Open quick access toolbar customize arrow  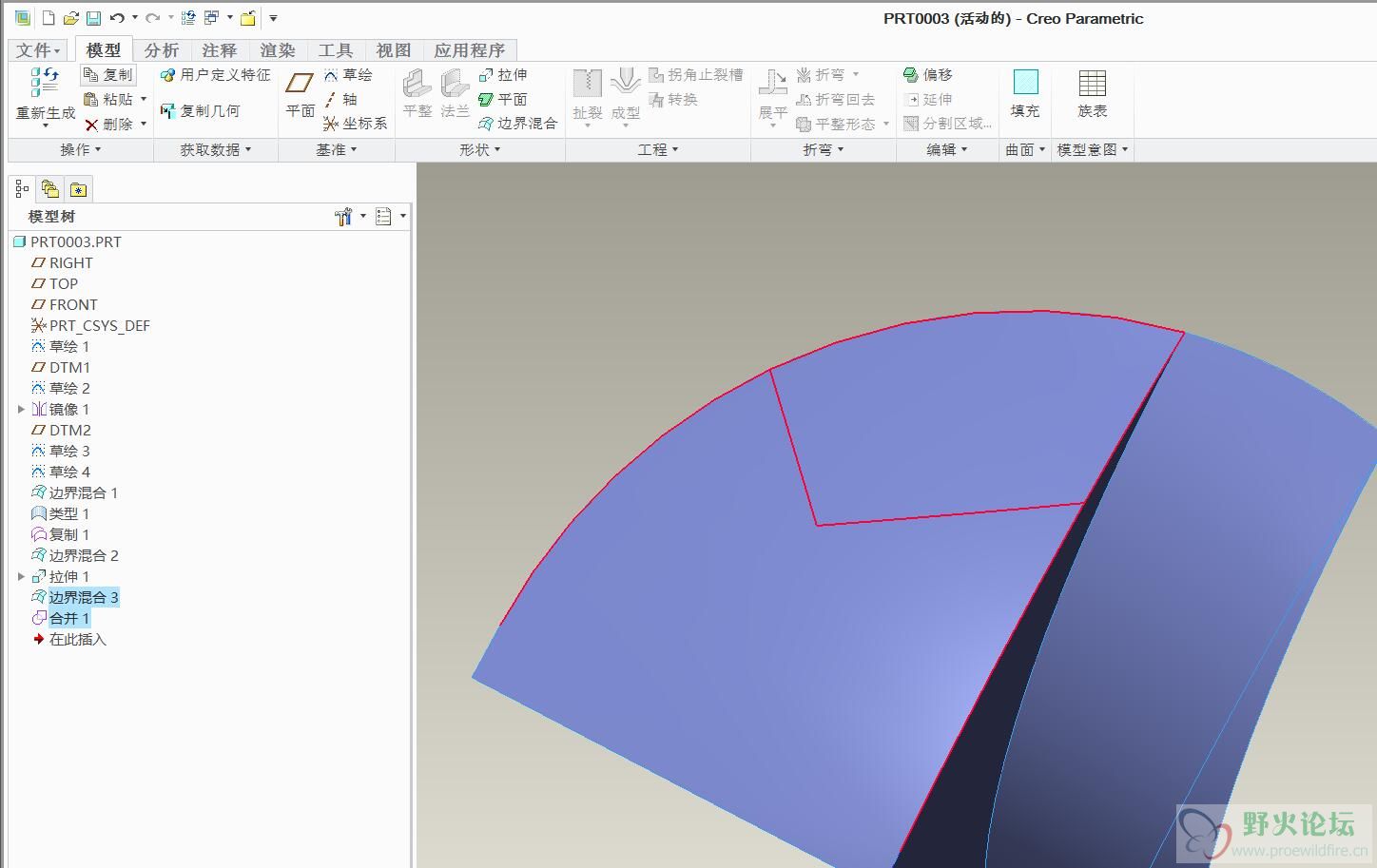(x=273, y=18)
